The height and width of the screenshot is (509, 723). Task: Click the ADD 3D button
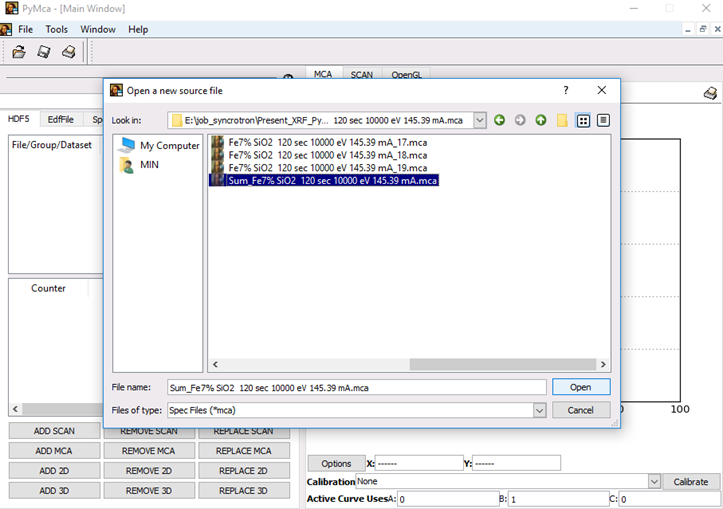(54, 491)
